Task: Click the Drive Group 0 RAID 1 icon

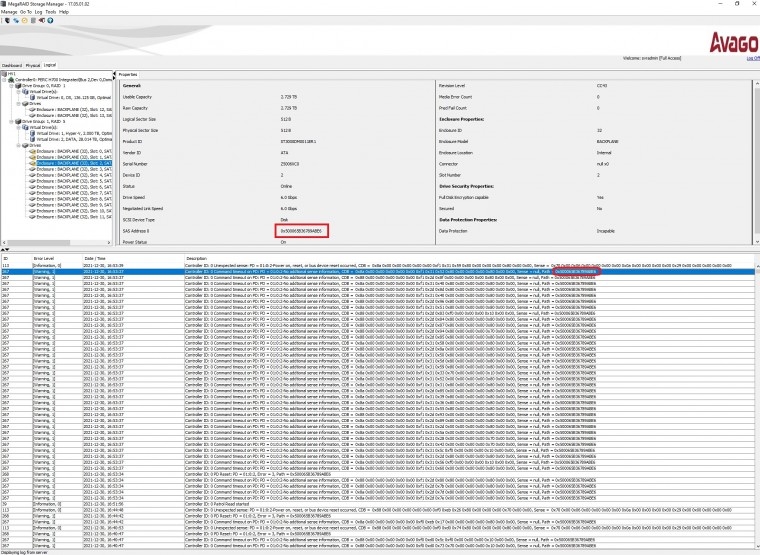Action: pyautogui.click(x=18, y=85)
